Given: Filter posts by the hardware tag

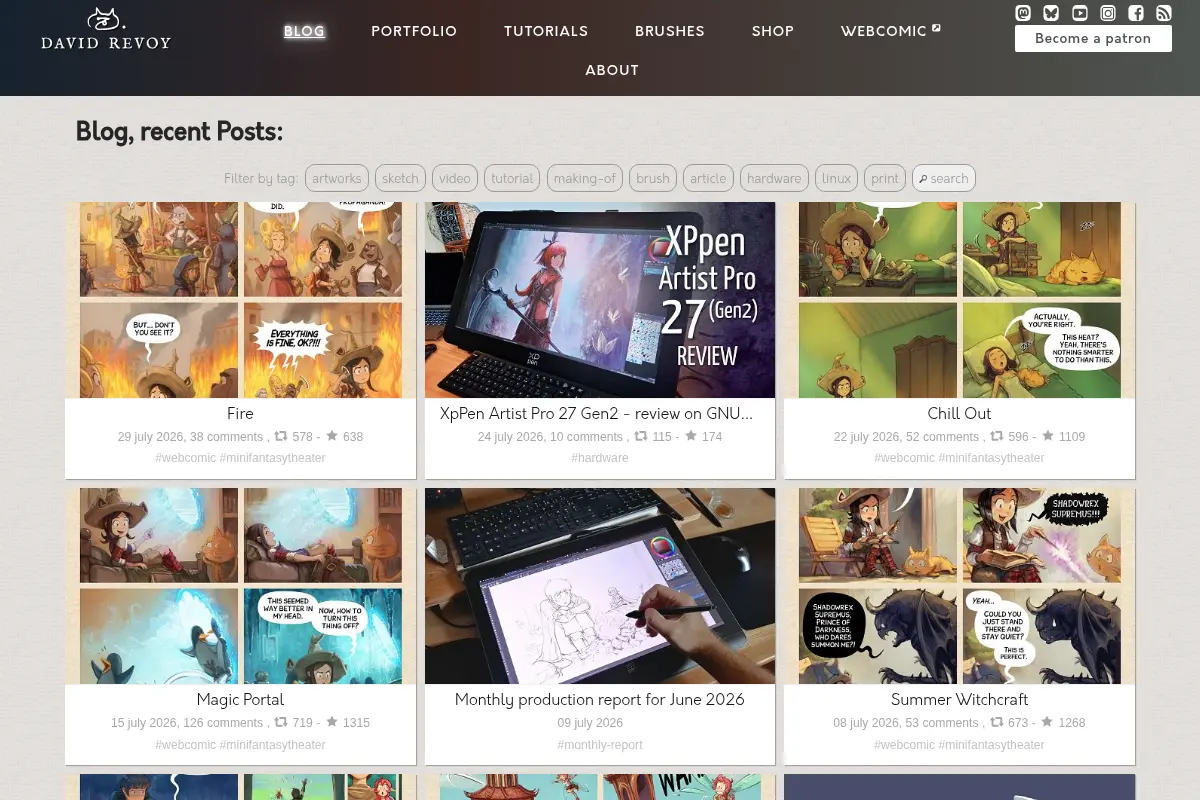Looking at the screenshot, I should (x=774, y=178).
